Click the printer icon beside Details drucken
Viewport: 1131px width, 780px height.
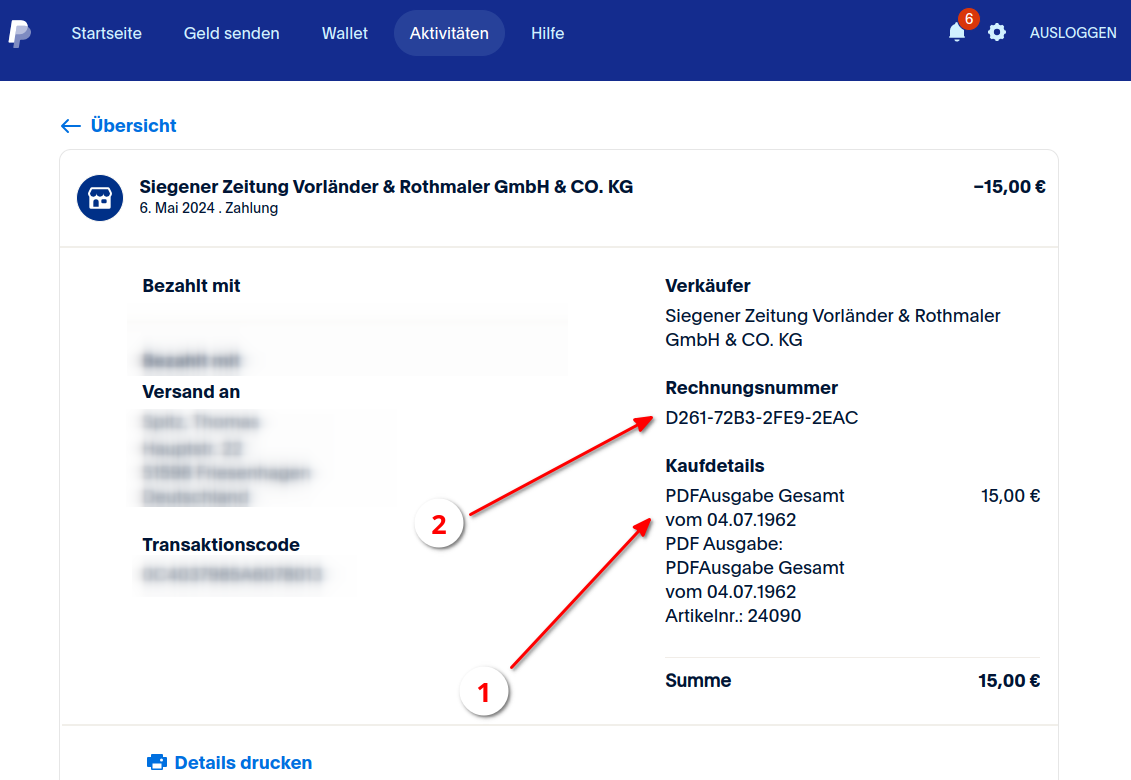[157, 762]
